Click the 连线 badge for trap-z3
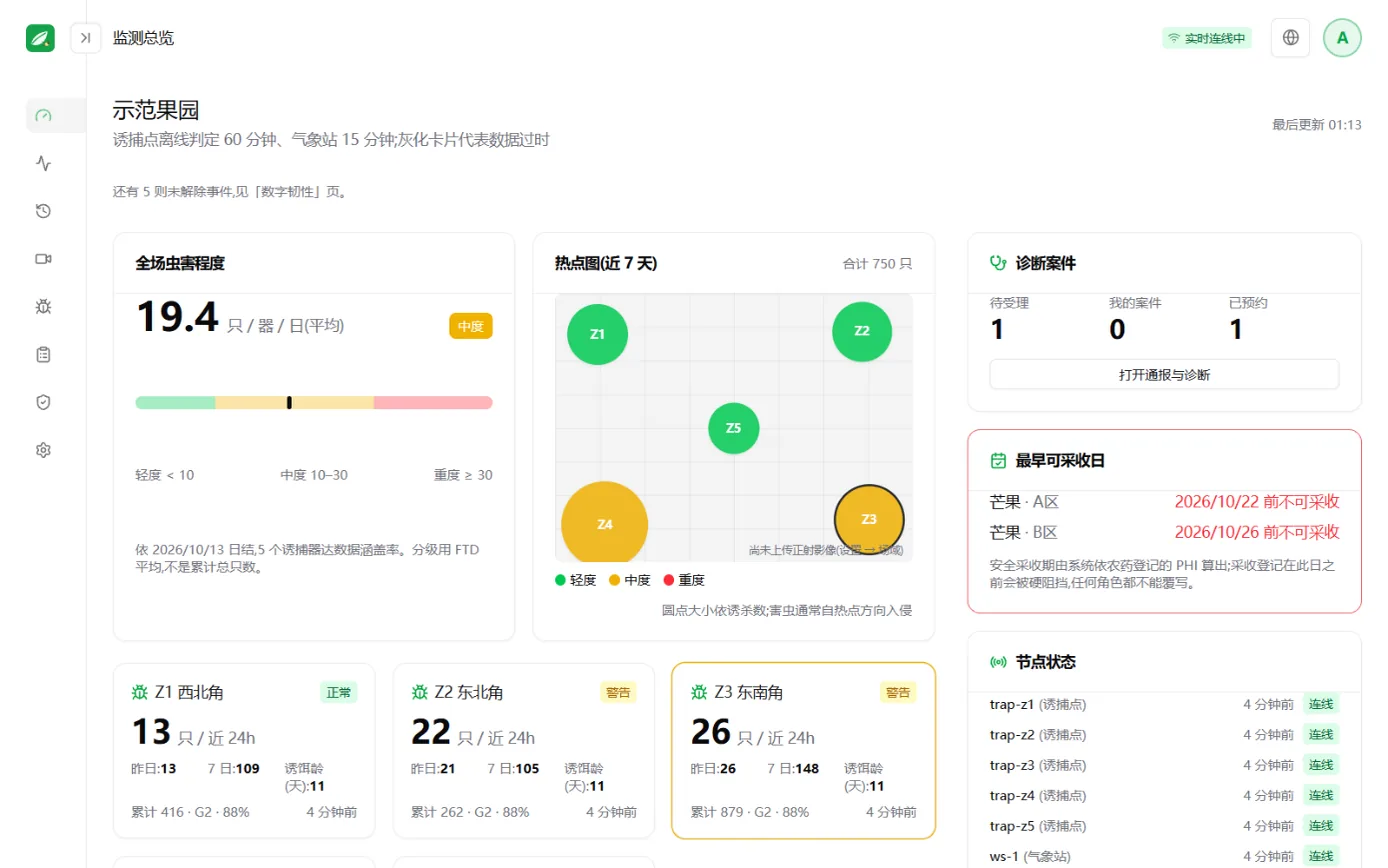Viewport: 1388px width, 868px height. (x=1321, y=765)
